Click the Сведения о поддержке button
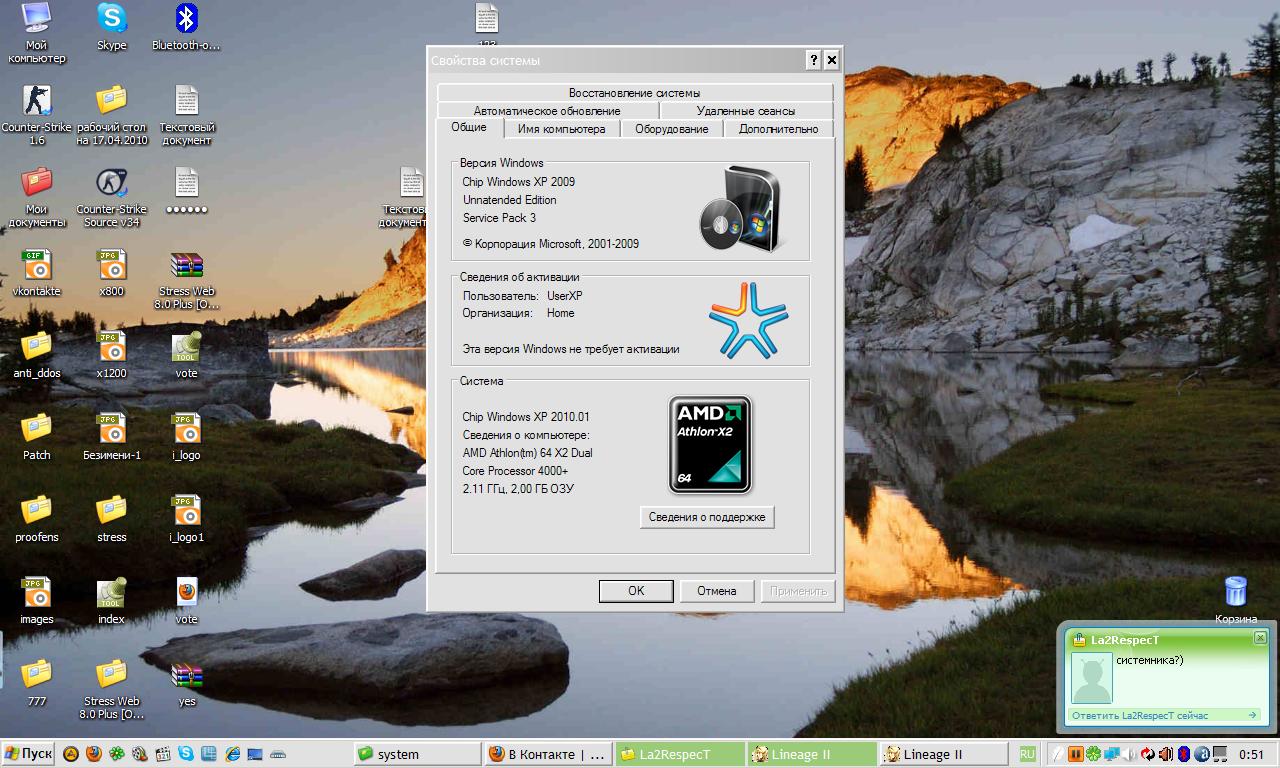Image resolution: width=1280 pixels, height=768 pixels. (707, 517)
